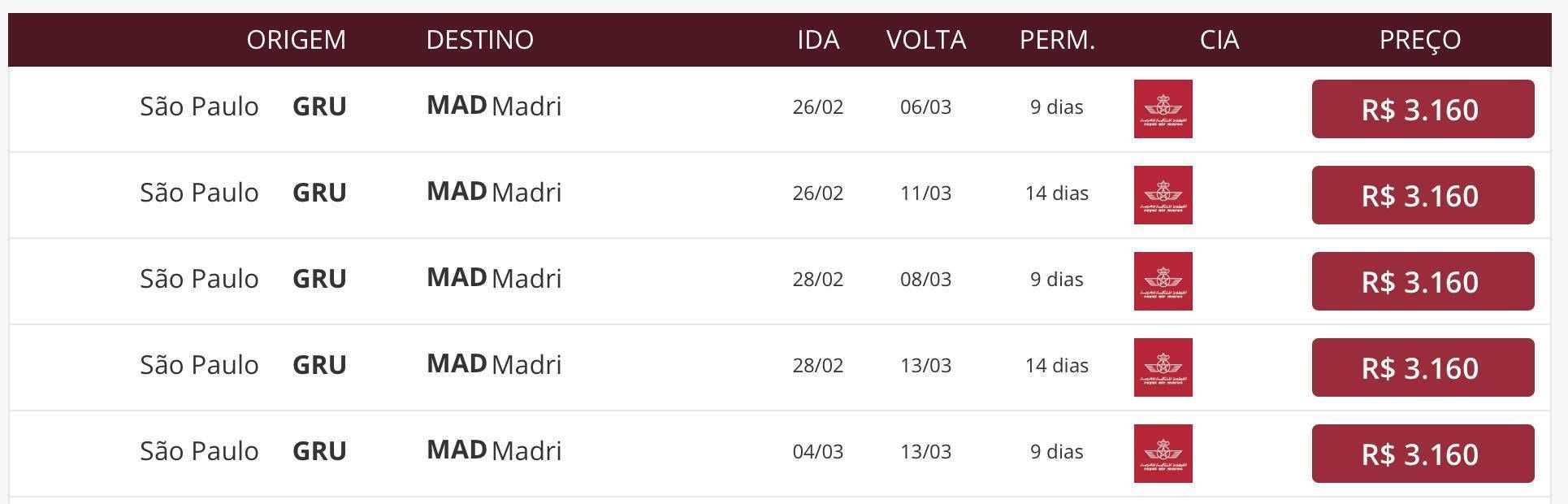Screen dimensions: 1568x504
Task: Click the CIA column header
Action: [1219, 40]
